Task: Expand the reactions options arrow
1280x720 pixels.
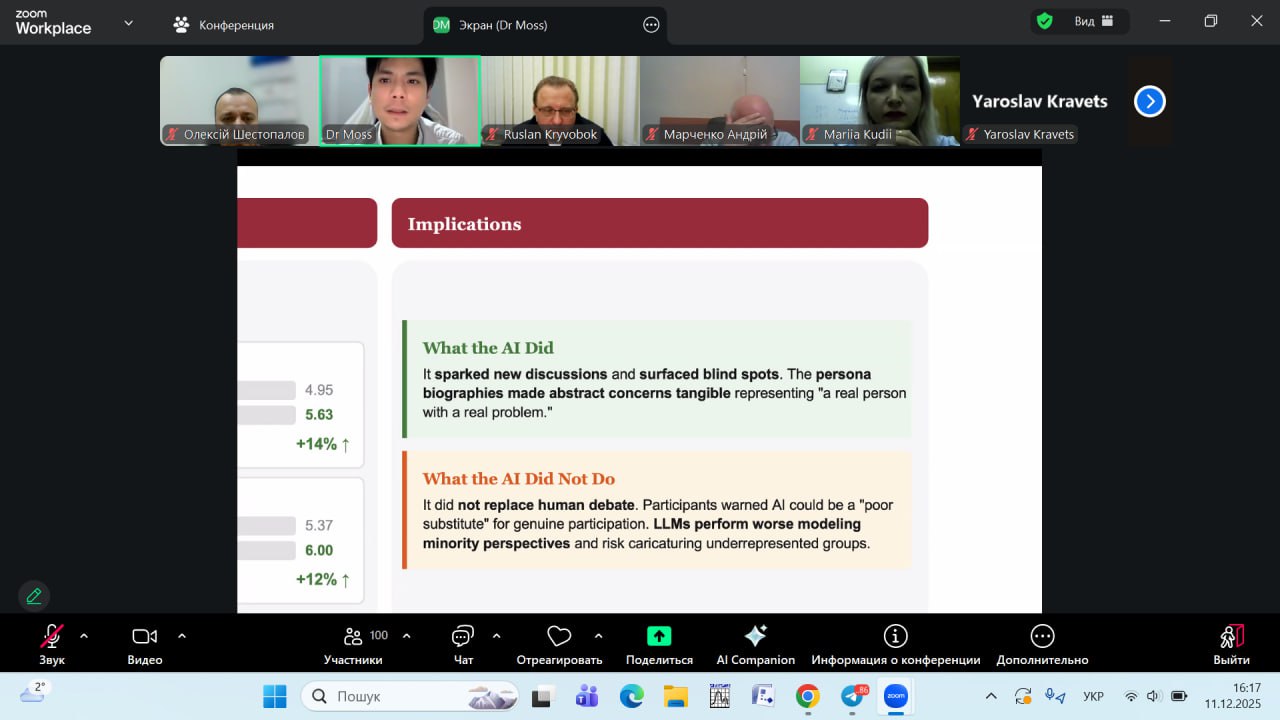Action: [x=599, y=636]
